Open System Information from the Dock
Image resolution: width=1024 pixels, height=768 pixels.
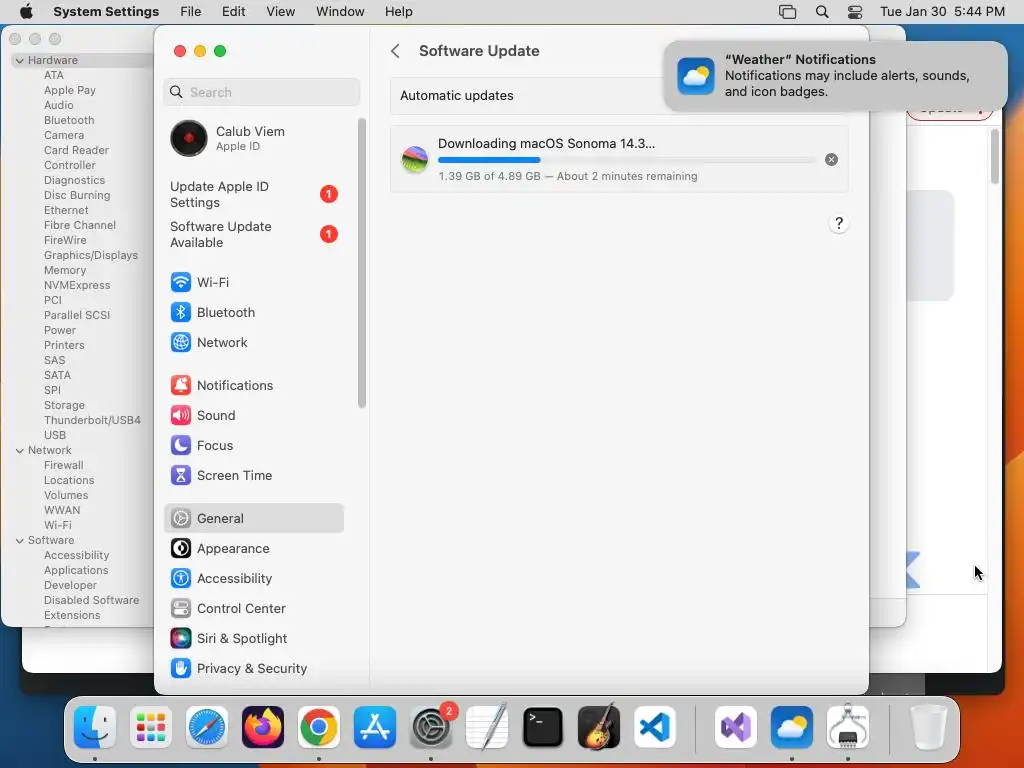click(x=848, y=727)
